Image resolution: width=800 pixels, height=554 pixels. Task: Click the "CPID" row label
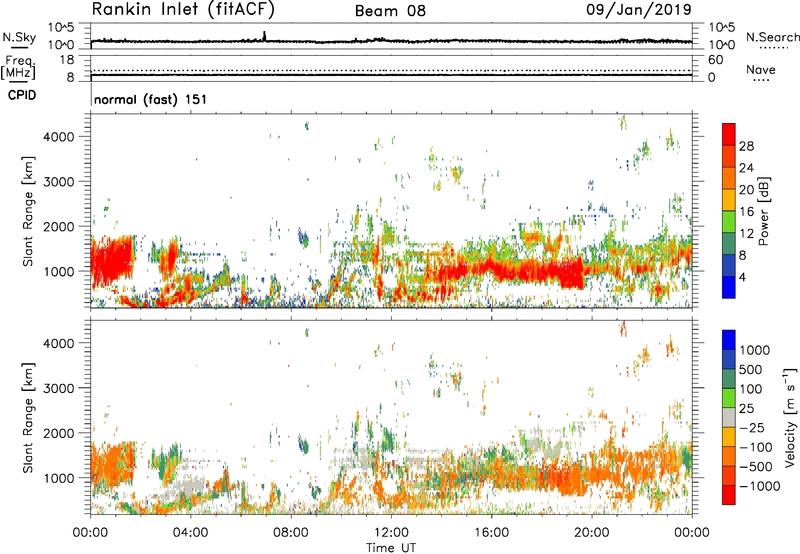pos(22,95)
